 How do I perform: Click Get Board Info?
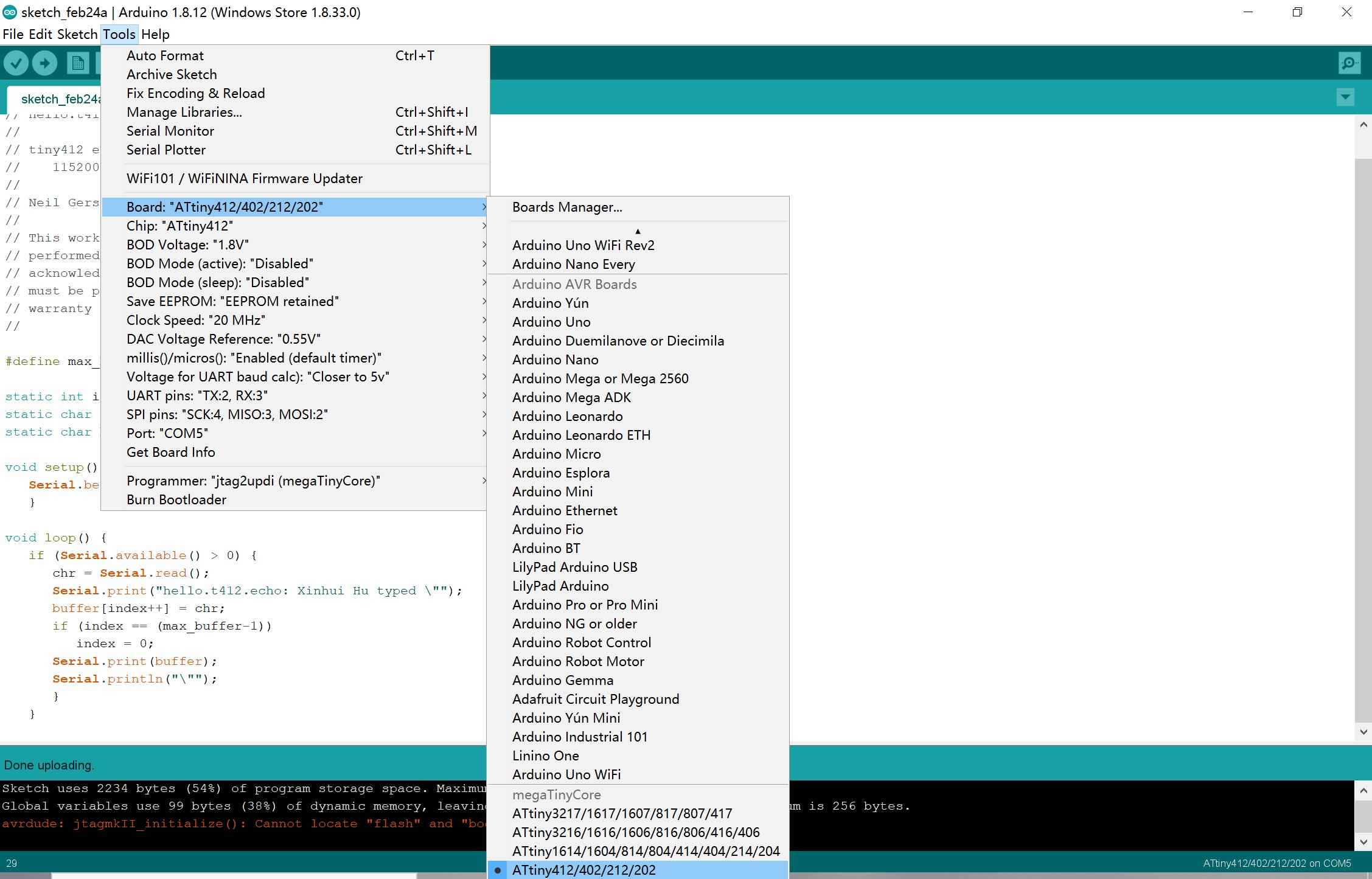pyautogui.click(x=295, y=452)
